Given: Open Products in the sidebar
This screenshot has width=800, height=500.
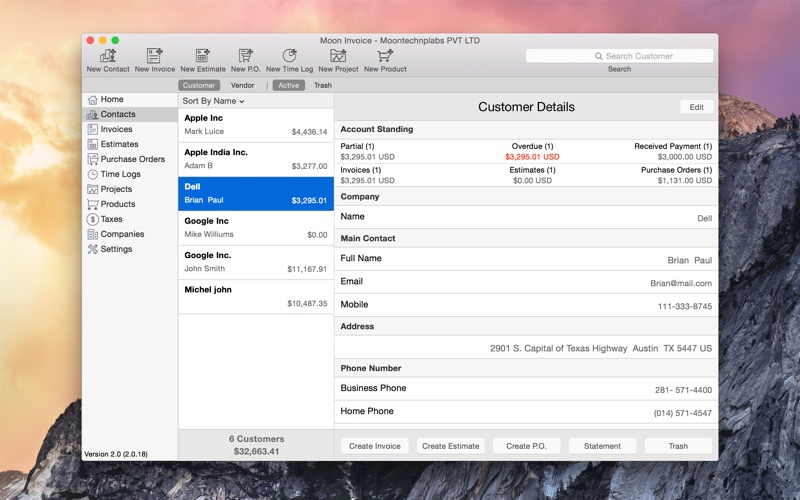Looking at the screenshot, I should (130, 204).
